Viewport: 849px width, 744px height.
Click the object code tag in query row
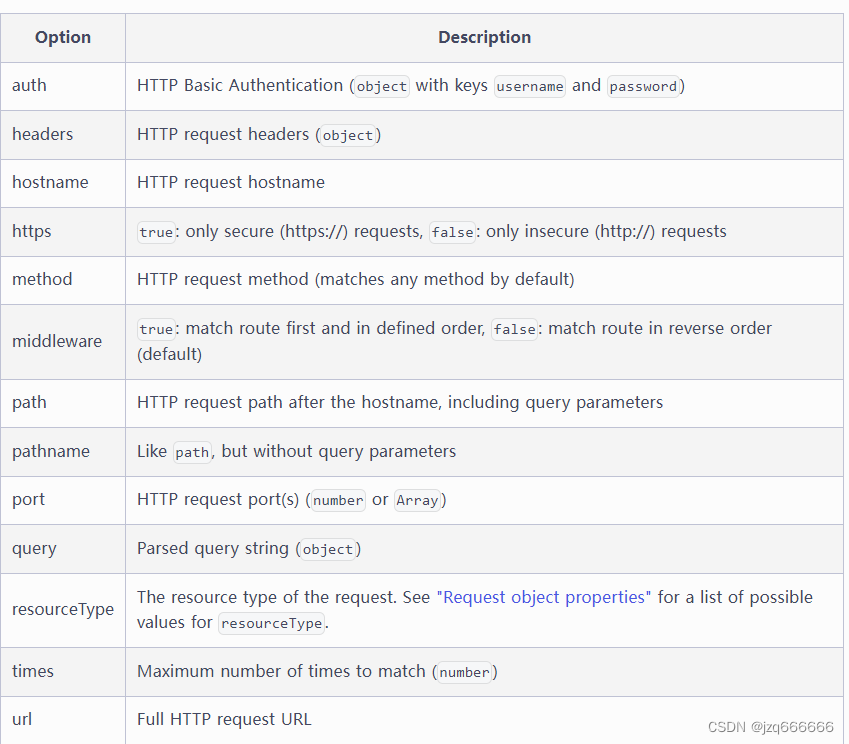coord(328,550)
